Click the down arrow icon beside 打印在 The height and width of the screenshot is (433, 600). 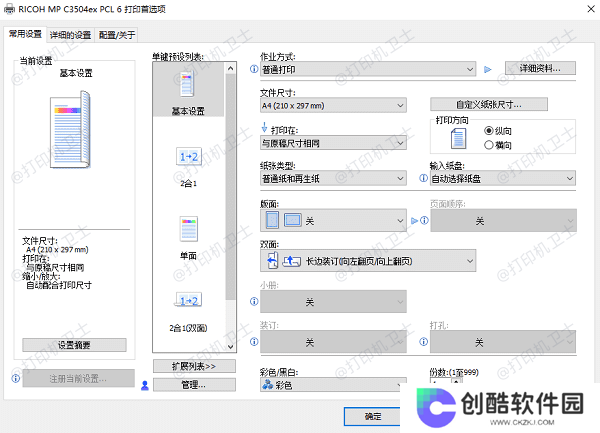click(x=264, y=127)
